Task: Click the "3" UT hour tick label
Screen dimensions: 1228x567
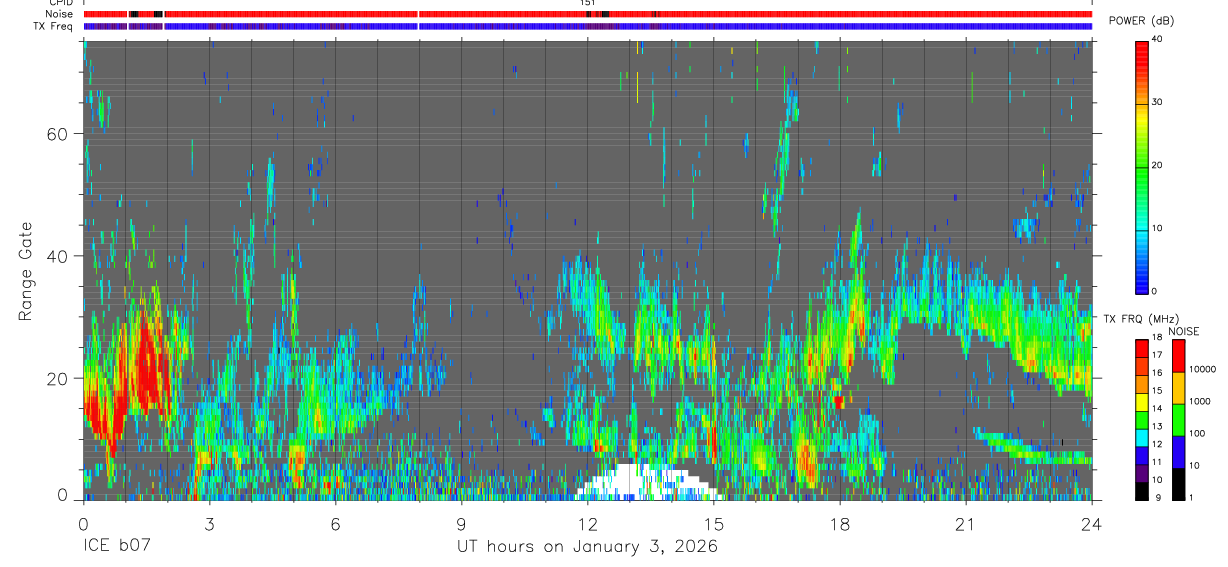Action: pyautogui.click(x=210, y=523)
